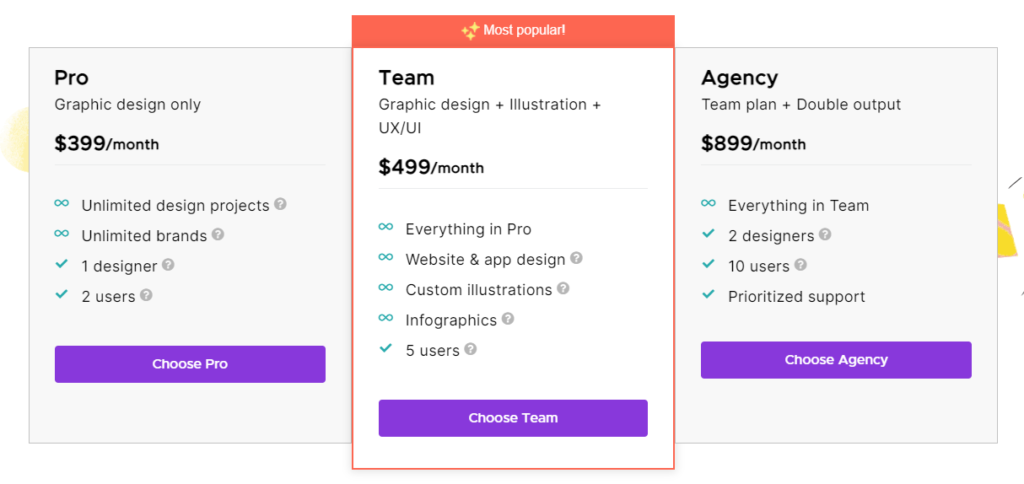Screen dimensions: 1024x484
Task: Click infinity icon beside Everything in Pro
Action: (x=386, y=227)
